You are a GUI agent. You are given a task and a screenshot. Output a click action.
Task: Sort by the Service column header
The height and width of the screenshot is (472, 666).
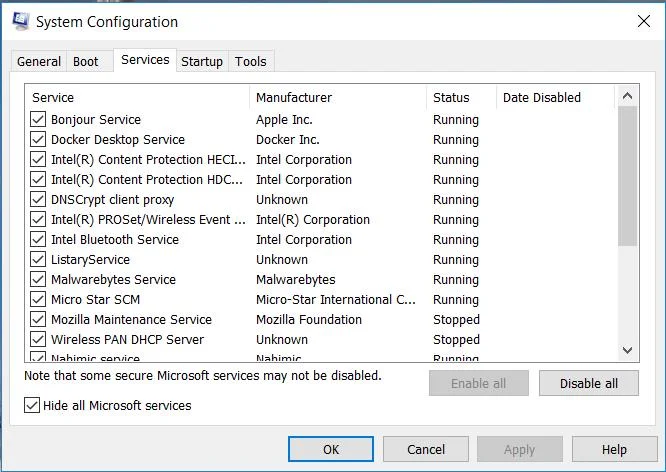[x=138, y=98]
